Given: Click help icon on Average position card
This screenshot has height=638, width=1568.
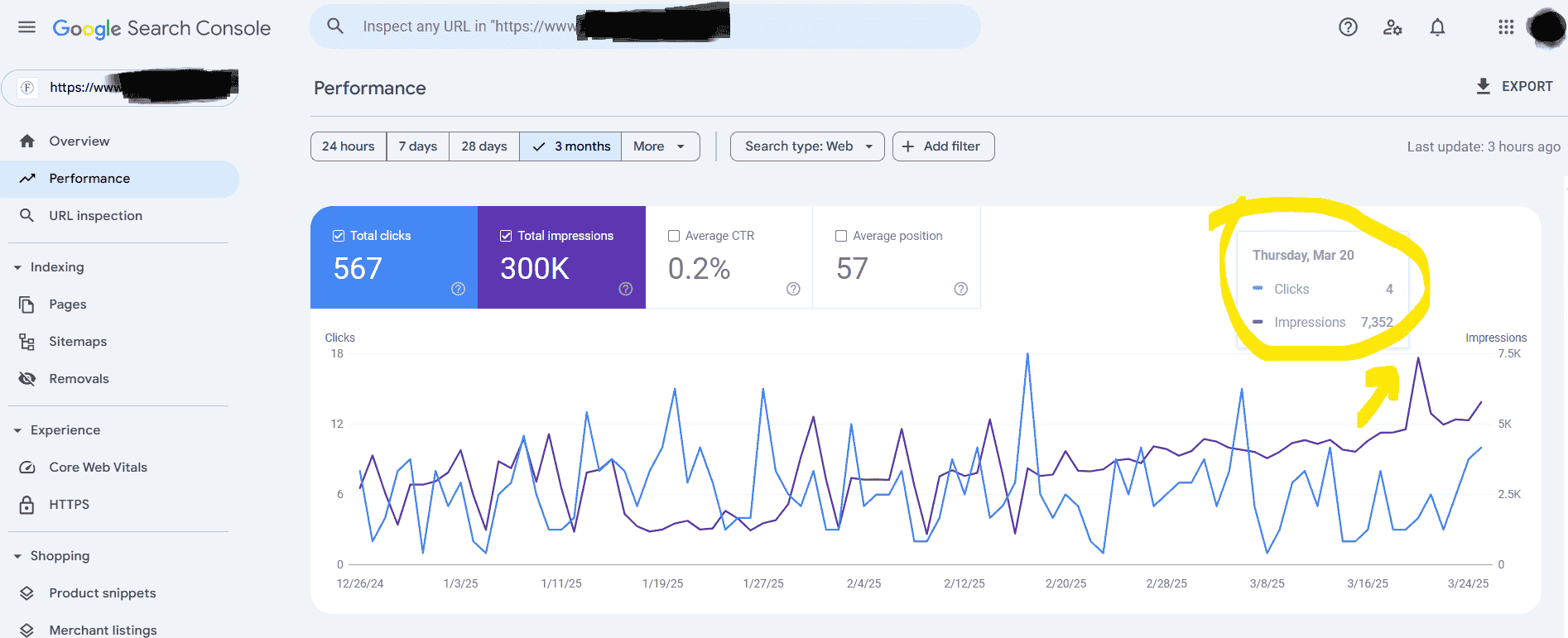Looking at the screenshot, I should pyautogui.click(x=960, y=289).
